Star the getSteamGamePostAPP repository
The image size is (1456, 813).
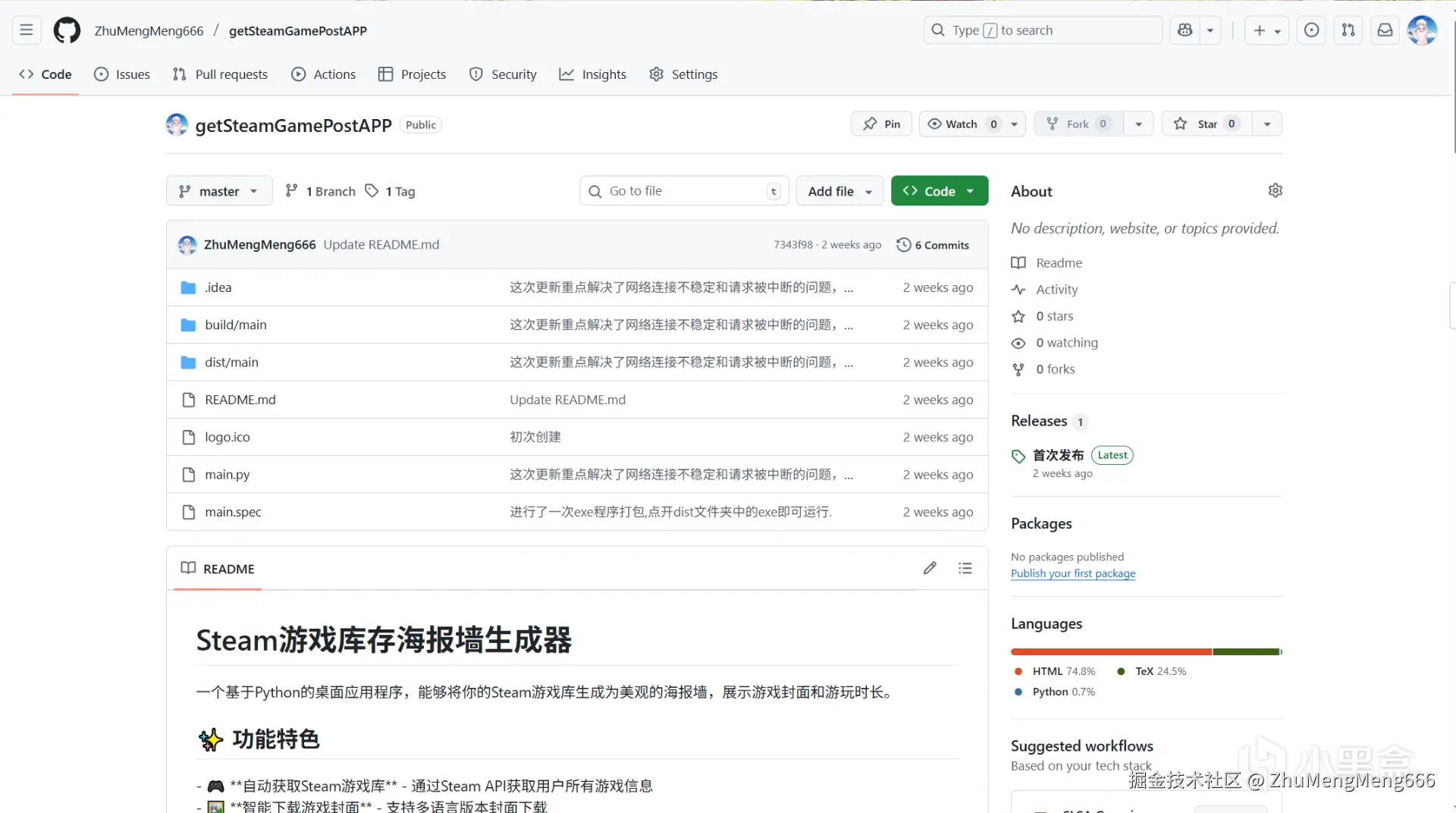click(1207, 124)
